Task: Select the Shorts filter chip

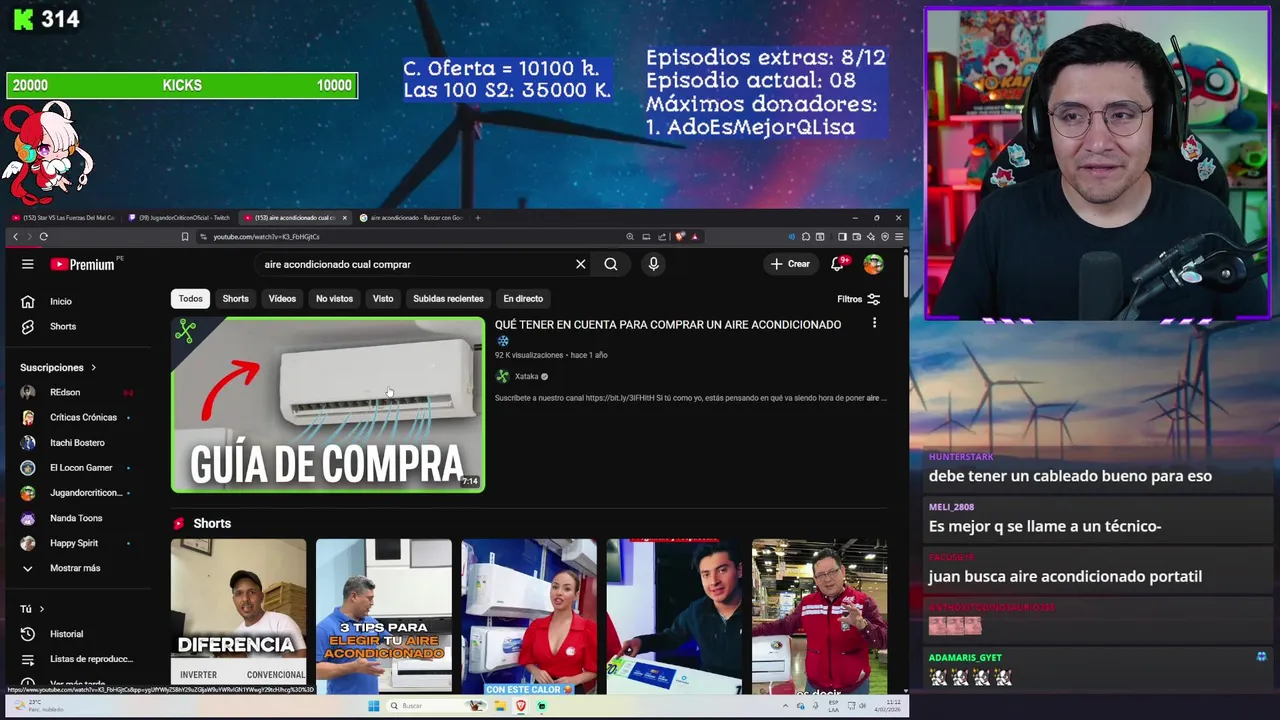Action: [x=235, y=298]
